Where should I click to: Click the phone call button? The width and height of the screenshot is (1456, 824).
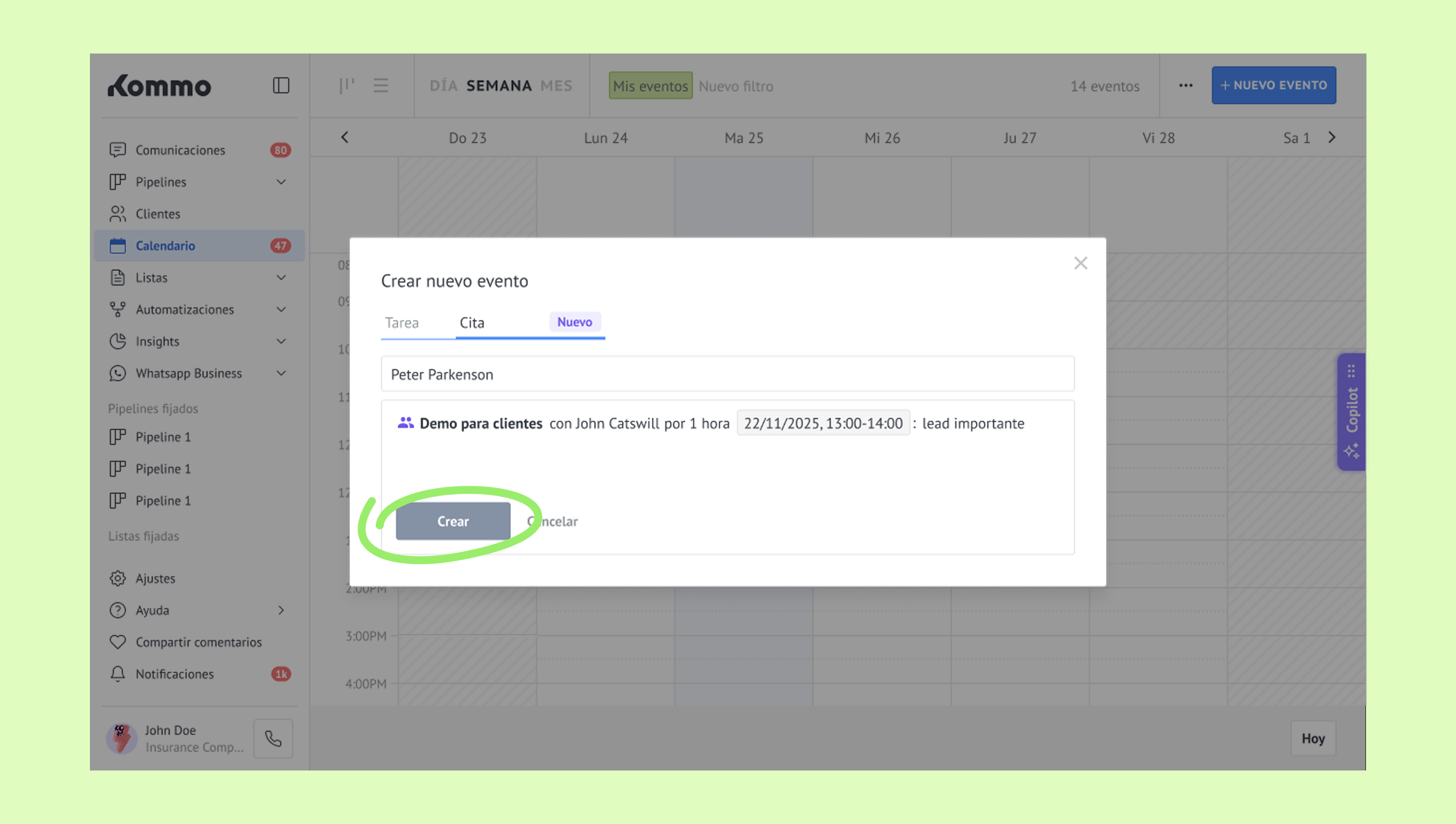pyautogui.click(x=273, y=738)
